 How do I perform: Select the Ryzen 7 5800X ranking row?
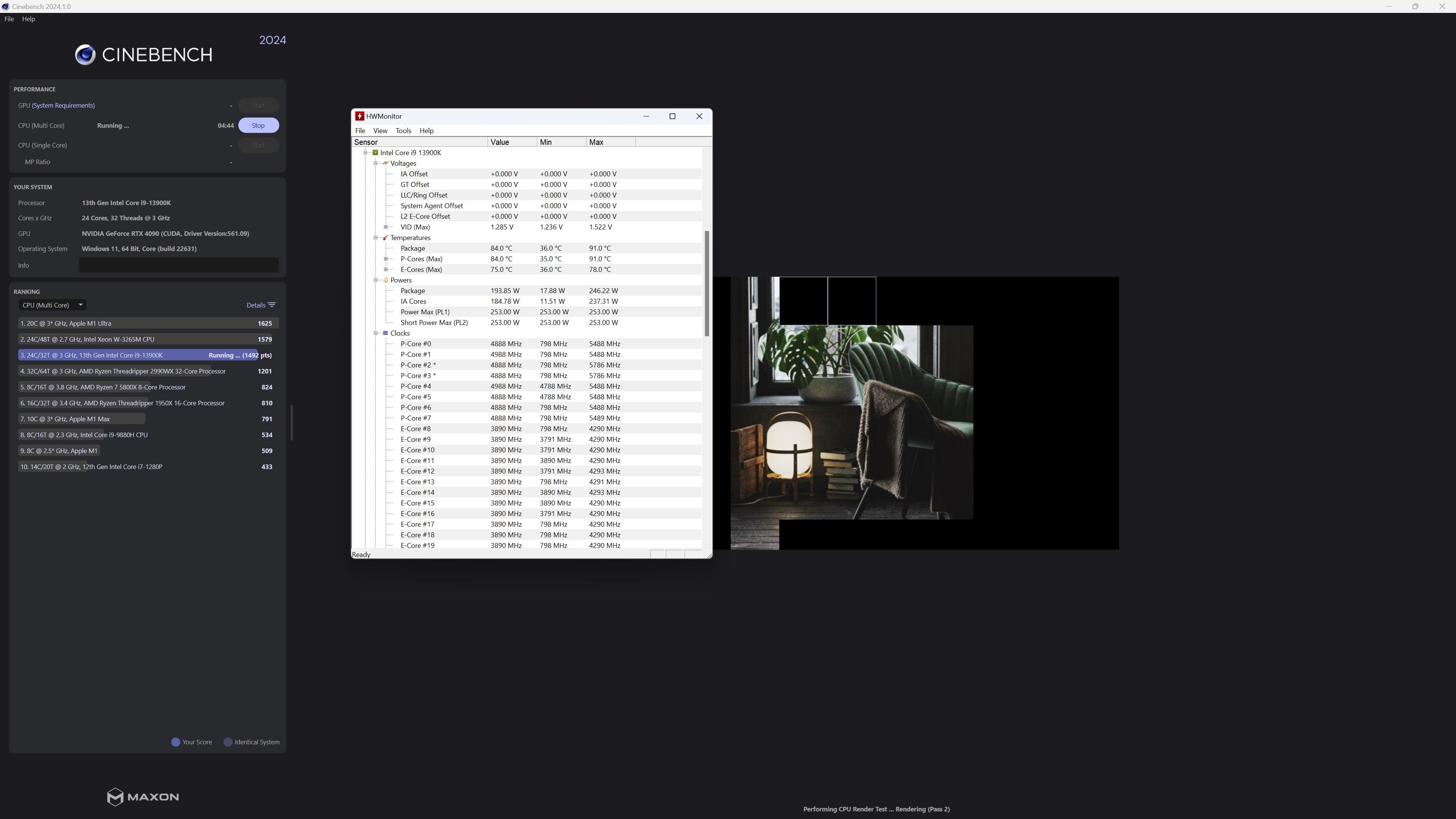pos(148,387)
